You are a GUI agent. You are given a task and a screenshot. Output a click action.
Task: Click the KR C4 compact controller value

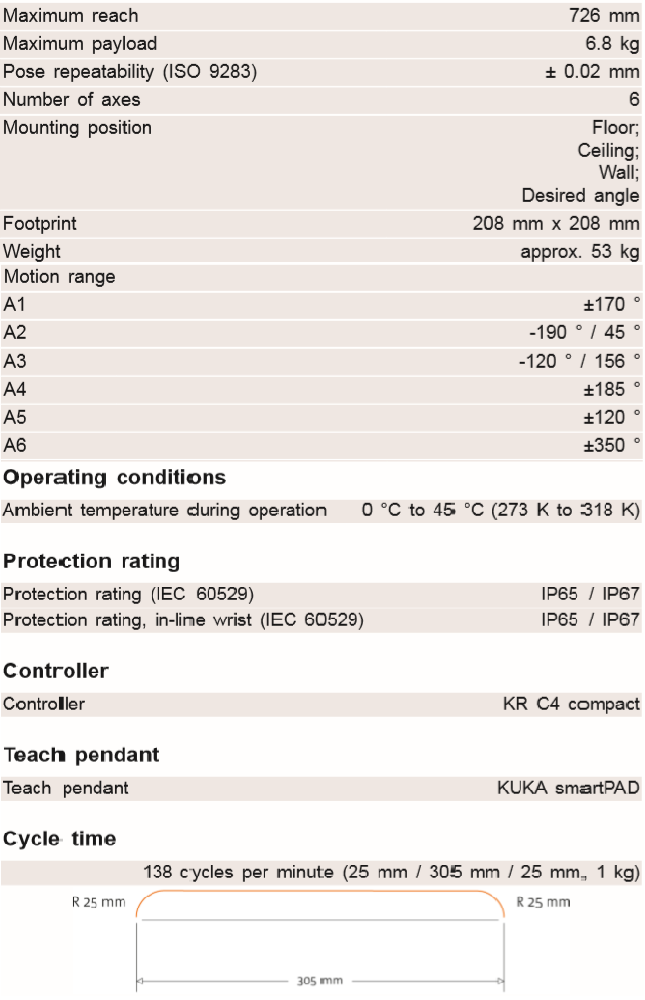click(571, 704)
